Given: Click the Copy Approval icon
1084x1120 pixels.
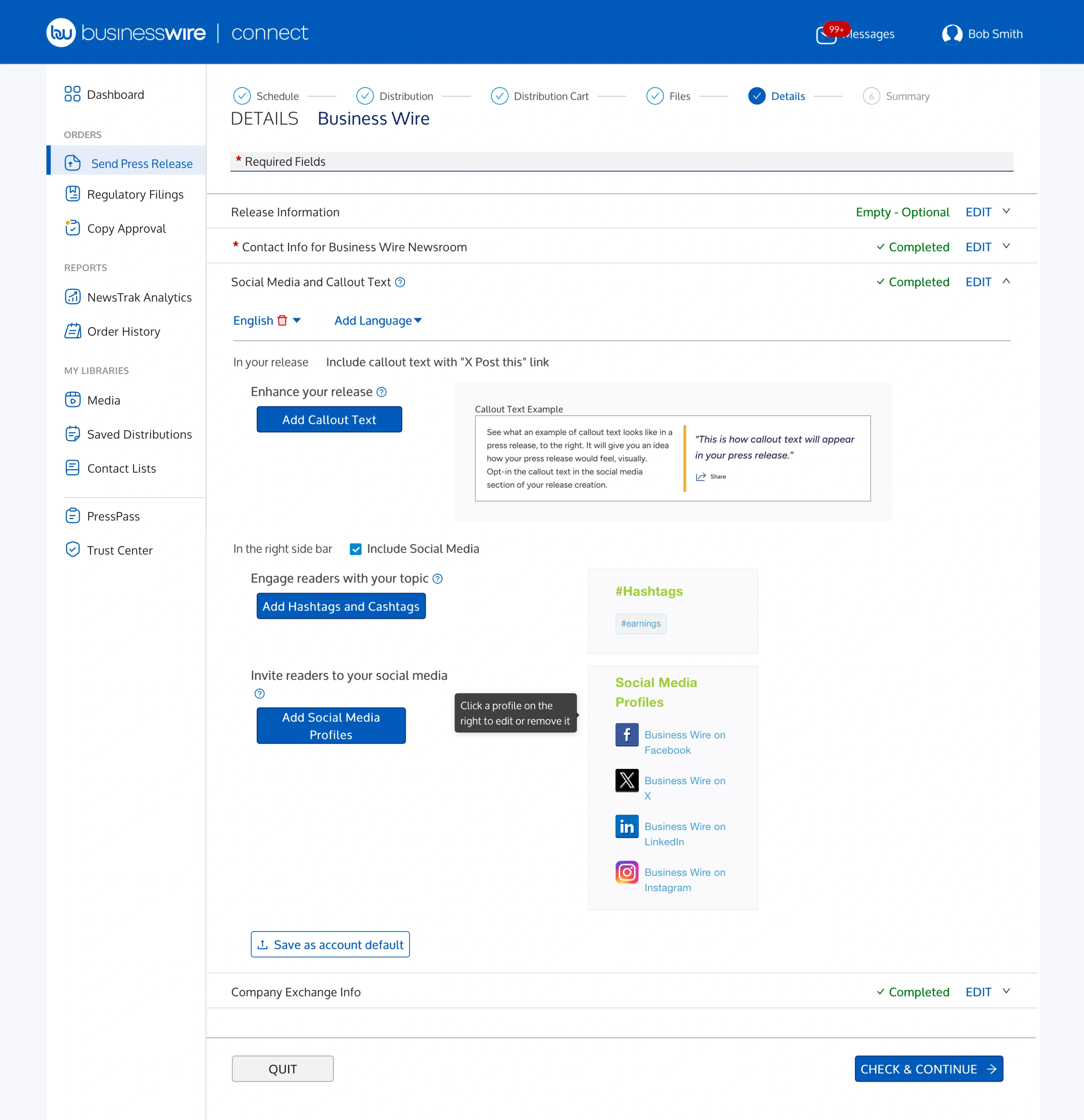Looking at the screenshot, I should pyautogui.click(x=73, y=228).
